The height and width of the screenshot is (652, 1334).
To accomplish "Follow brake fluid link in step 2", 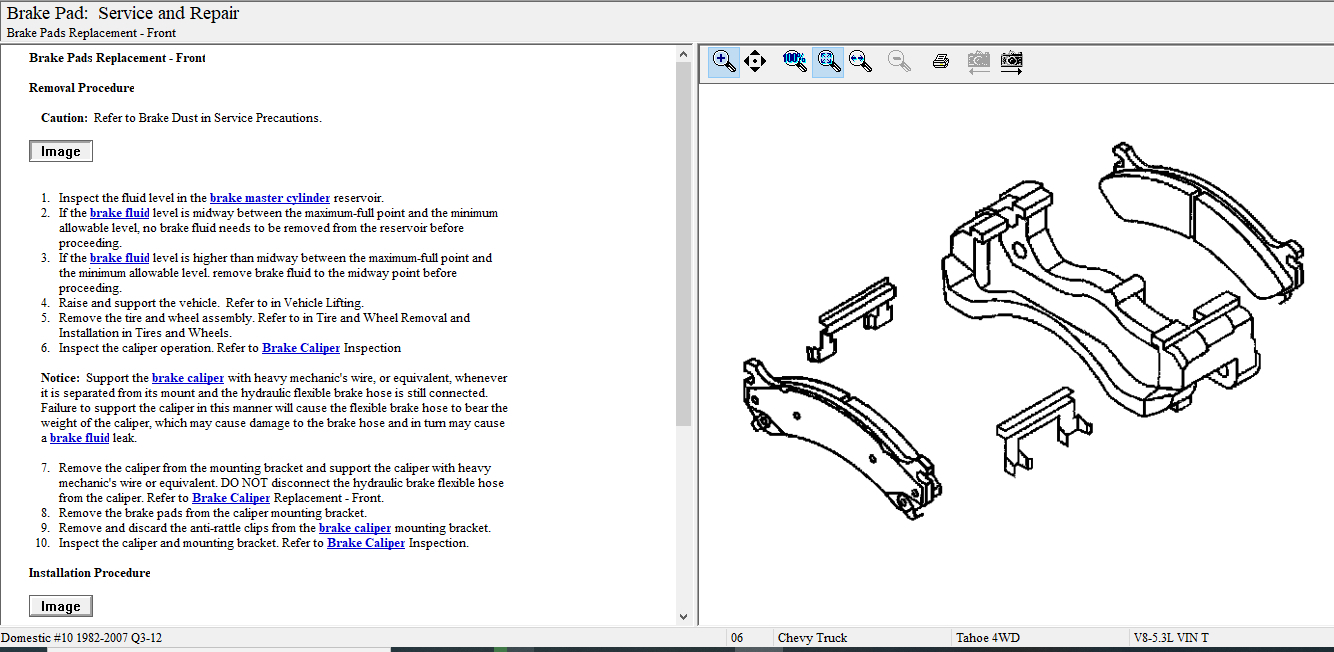I will [x=120, y=213].
